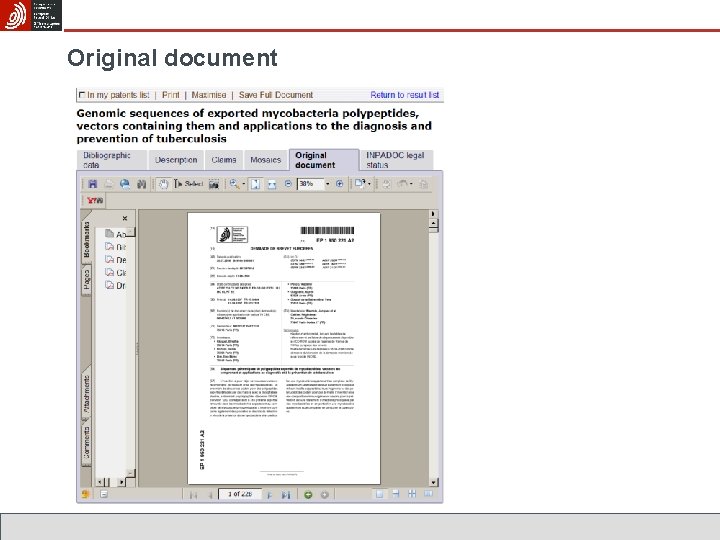This screenshot has height=540, width=720.
Task: Switch to facing pages layout
Action: [x=428, y=494]
